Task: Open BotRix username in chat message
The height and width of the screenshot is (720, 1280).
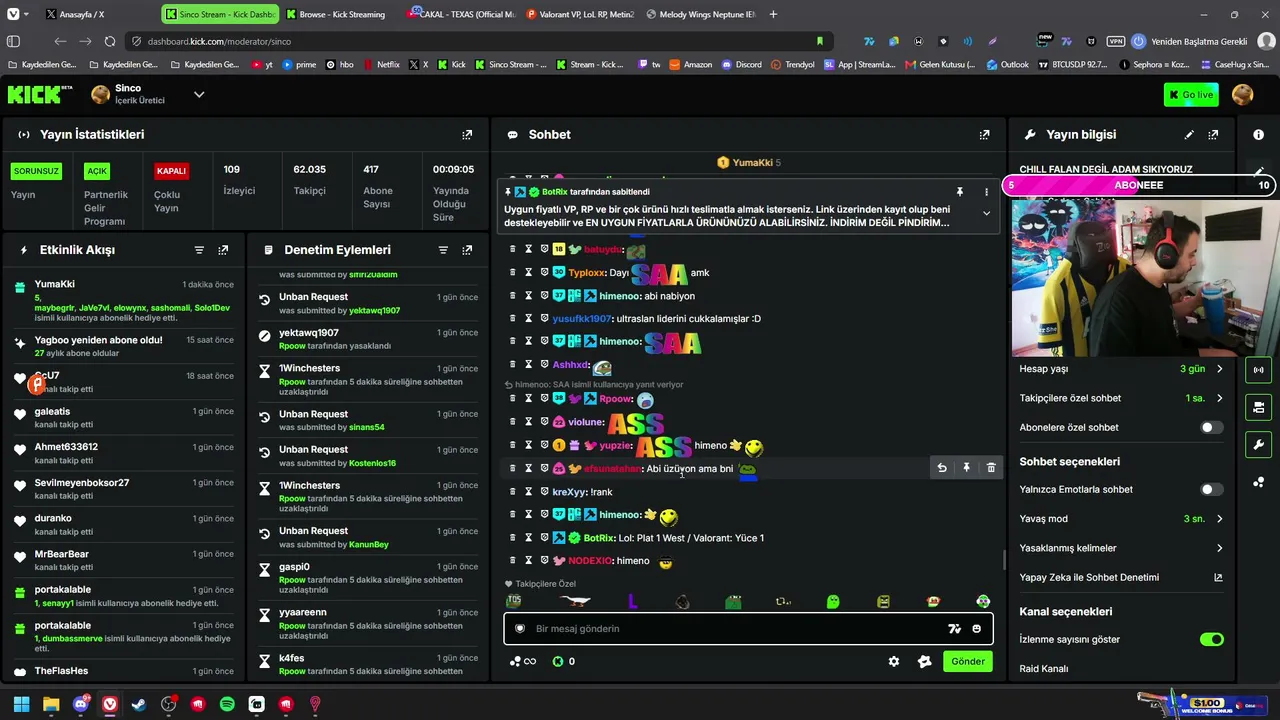Action: click(x=600, y=538)
